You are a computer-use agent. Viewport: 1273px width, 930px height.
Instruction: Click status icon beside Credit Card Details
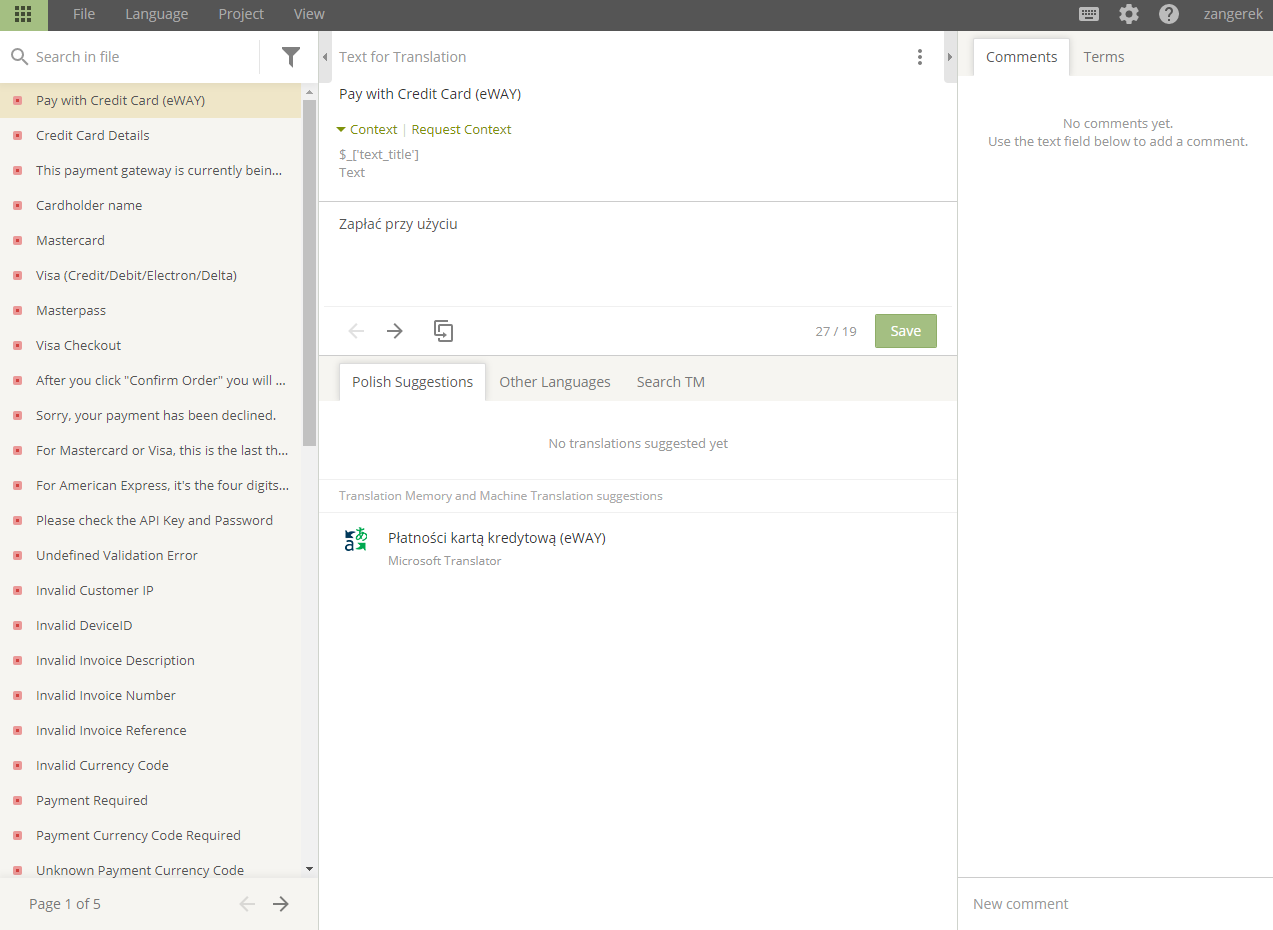pyautogui.click(x=17, y=135)
